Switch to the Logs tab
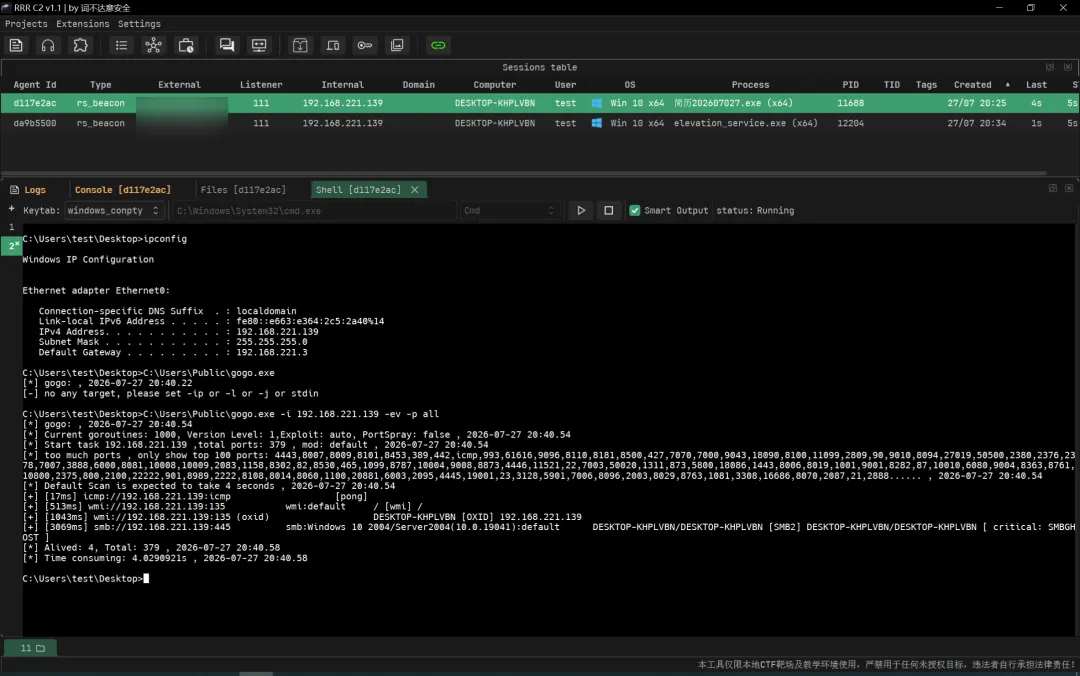The image size is (1080, 676). (28, 190)
